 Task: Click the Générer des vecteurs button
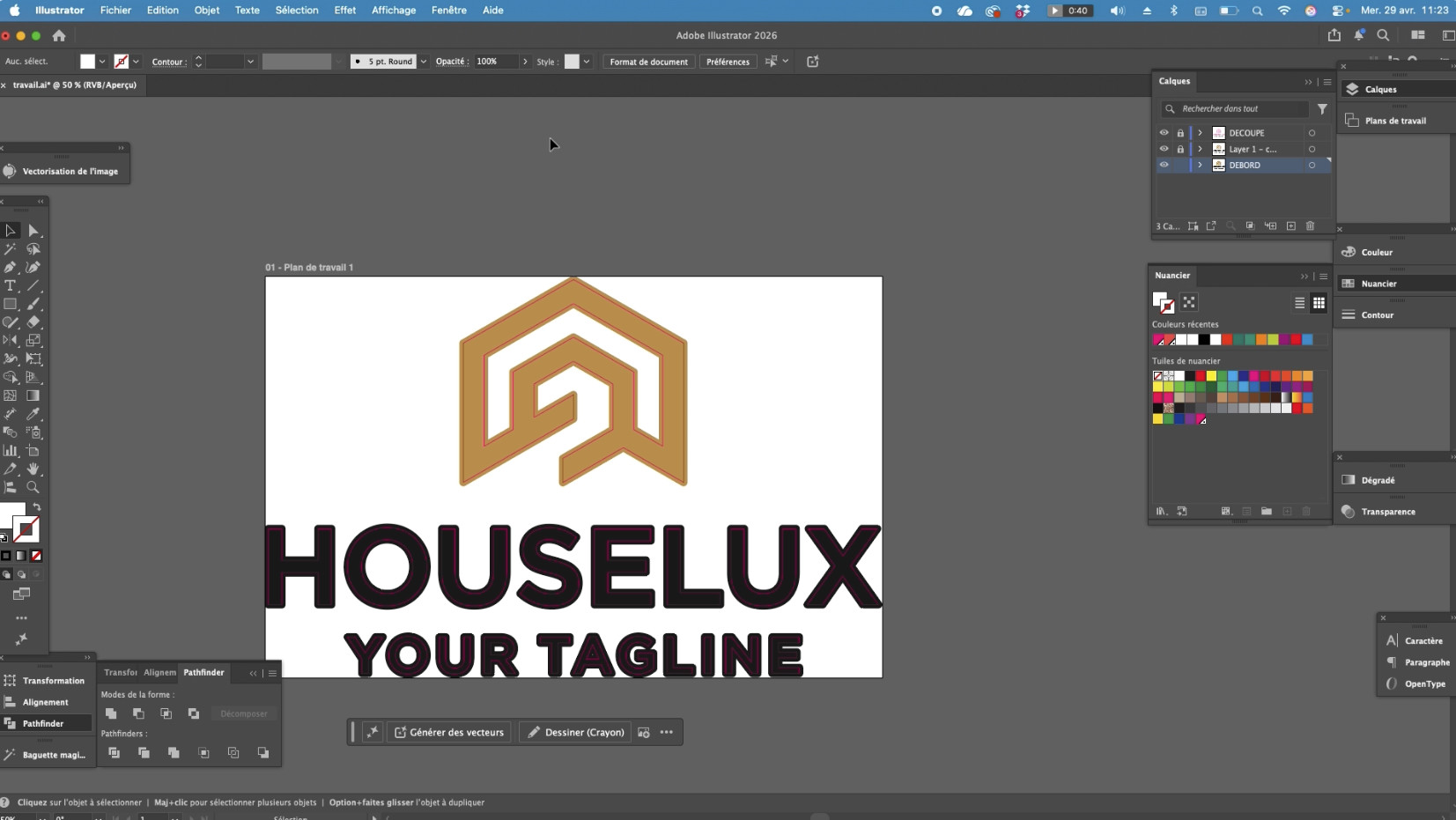(449, 733)
